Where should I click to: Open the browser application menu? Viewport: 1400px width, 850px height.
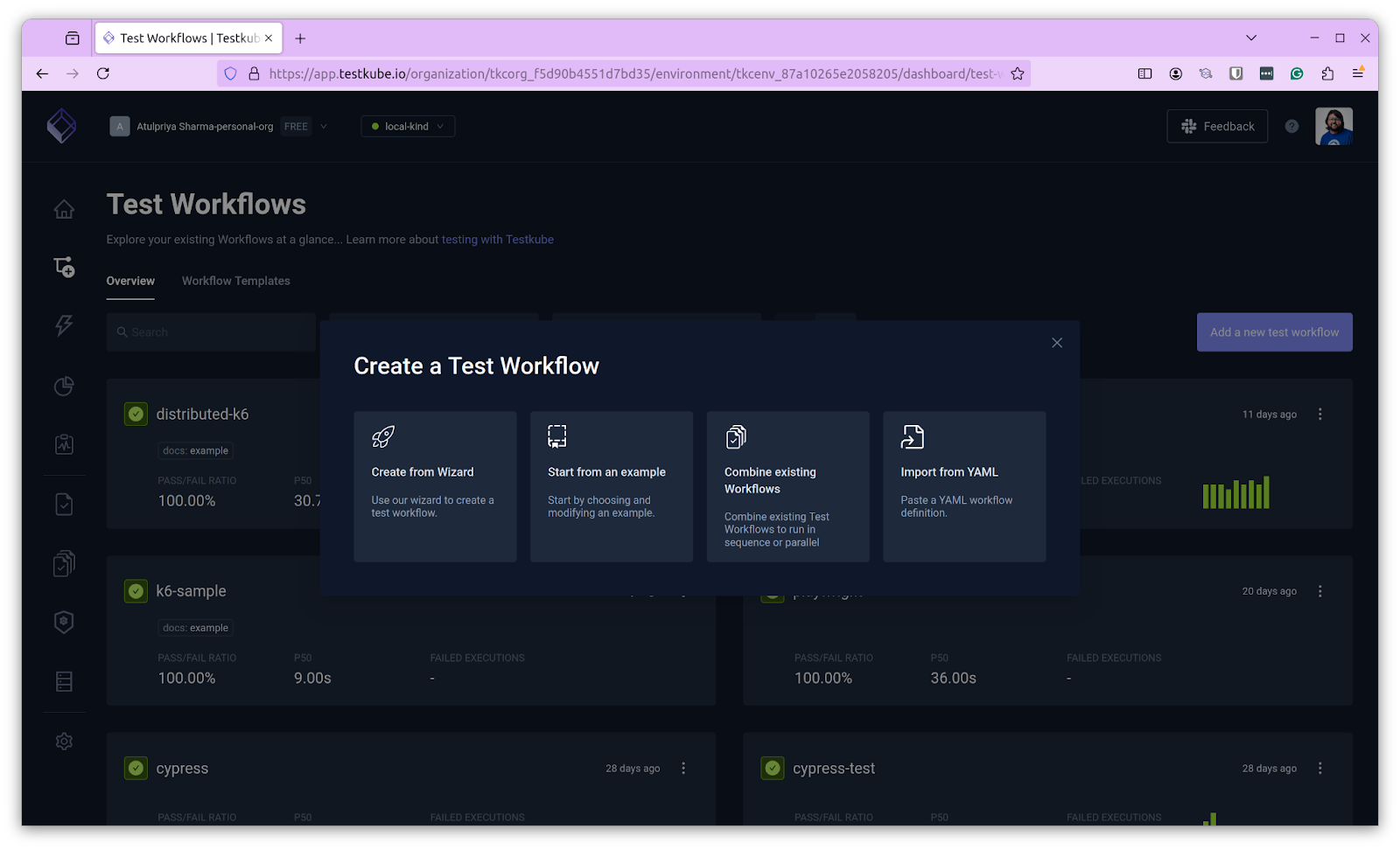coord(1358,73)
